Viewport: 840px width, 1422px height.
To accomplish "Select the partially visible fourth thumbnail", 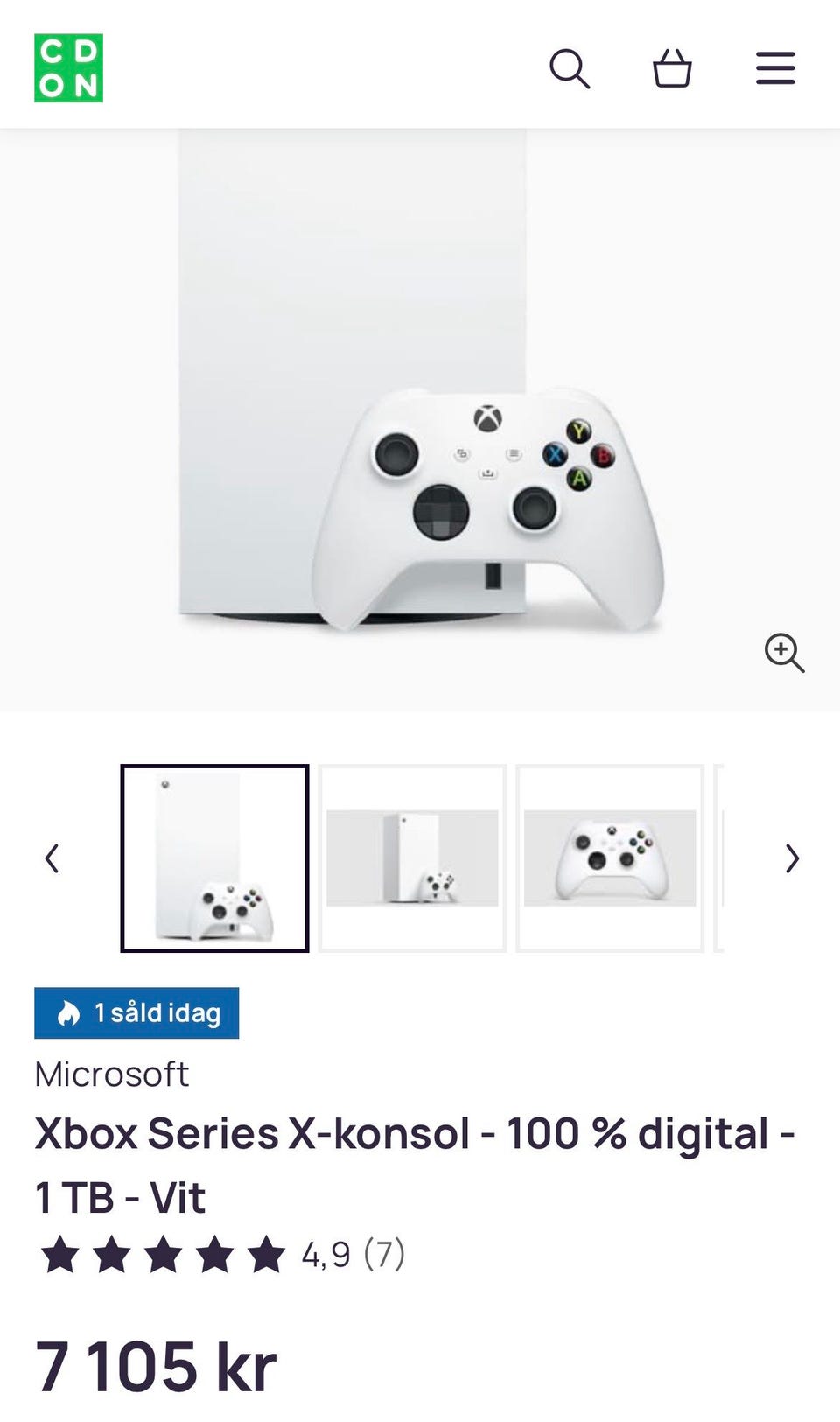I will [x=719, y=858].
